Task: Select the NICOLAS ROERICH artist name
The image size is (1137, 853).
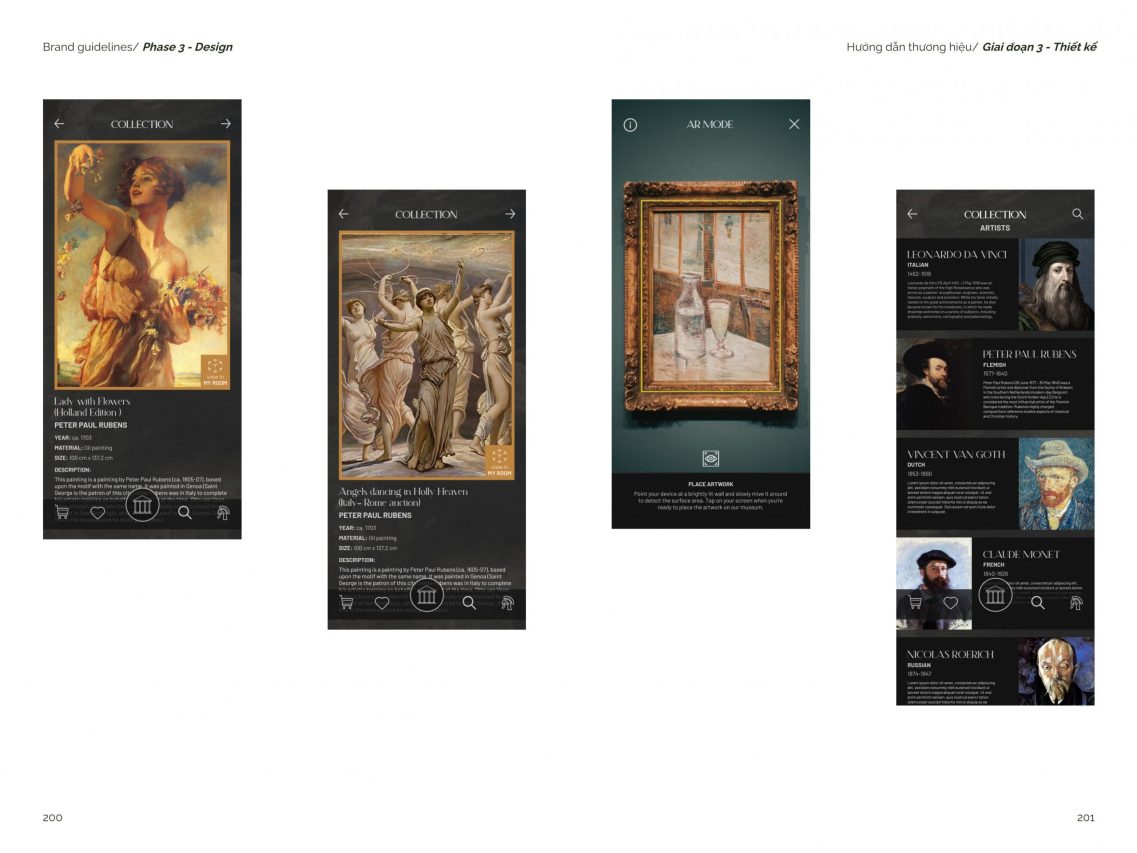Action: click(950, 654)
